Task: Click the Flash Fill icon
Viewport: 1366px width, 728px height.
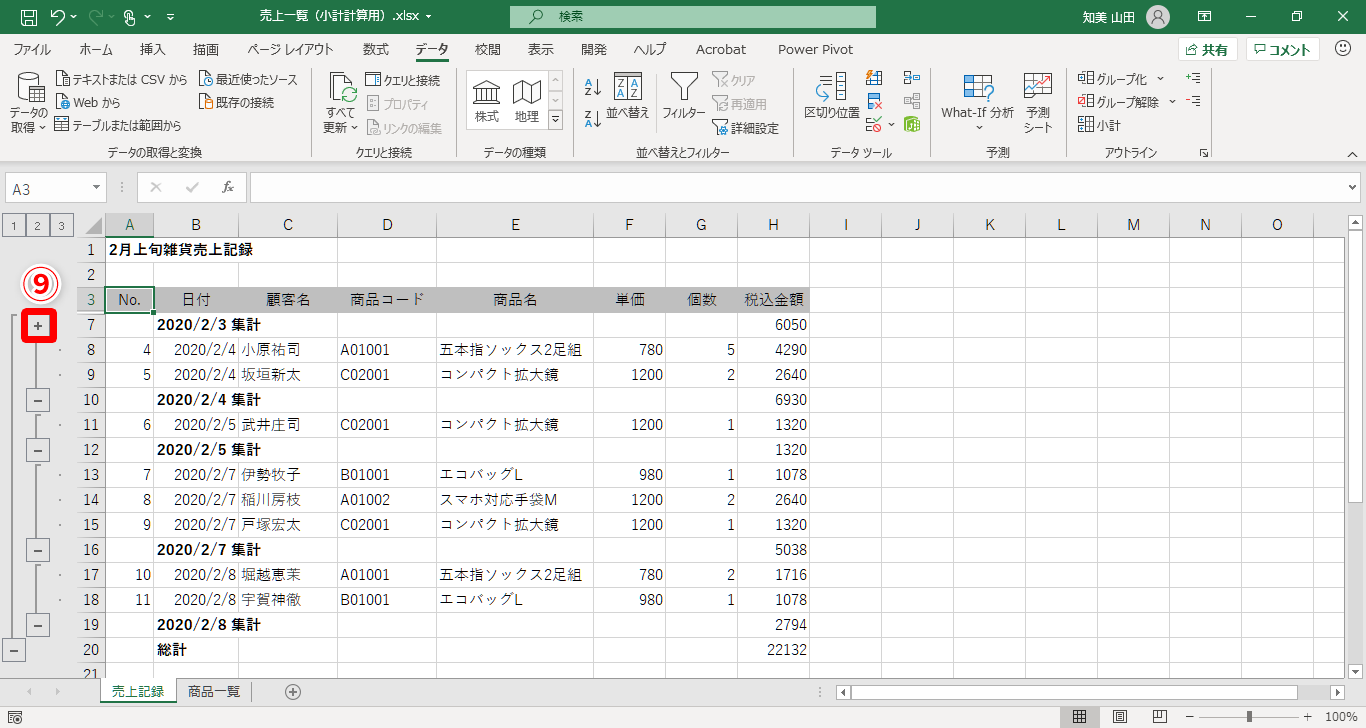Action: tap(874, 78)
